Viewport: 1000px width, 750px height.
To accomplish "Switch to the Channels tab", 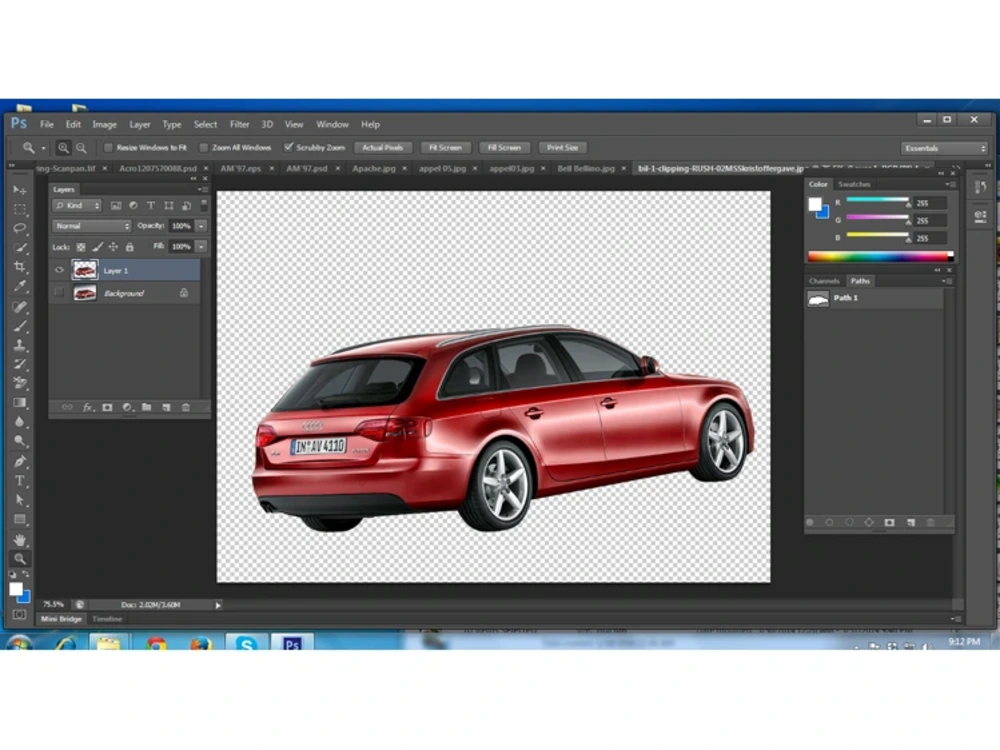I will 824,281.
